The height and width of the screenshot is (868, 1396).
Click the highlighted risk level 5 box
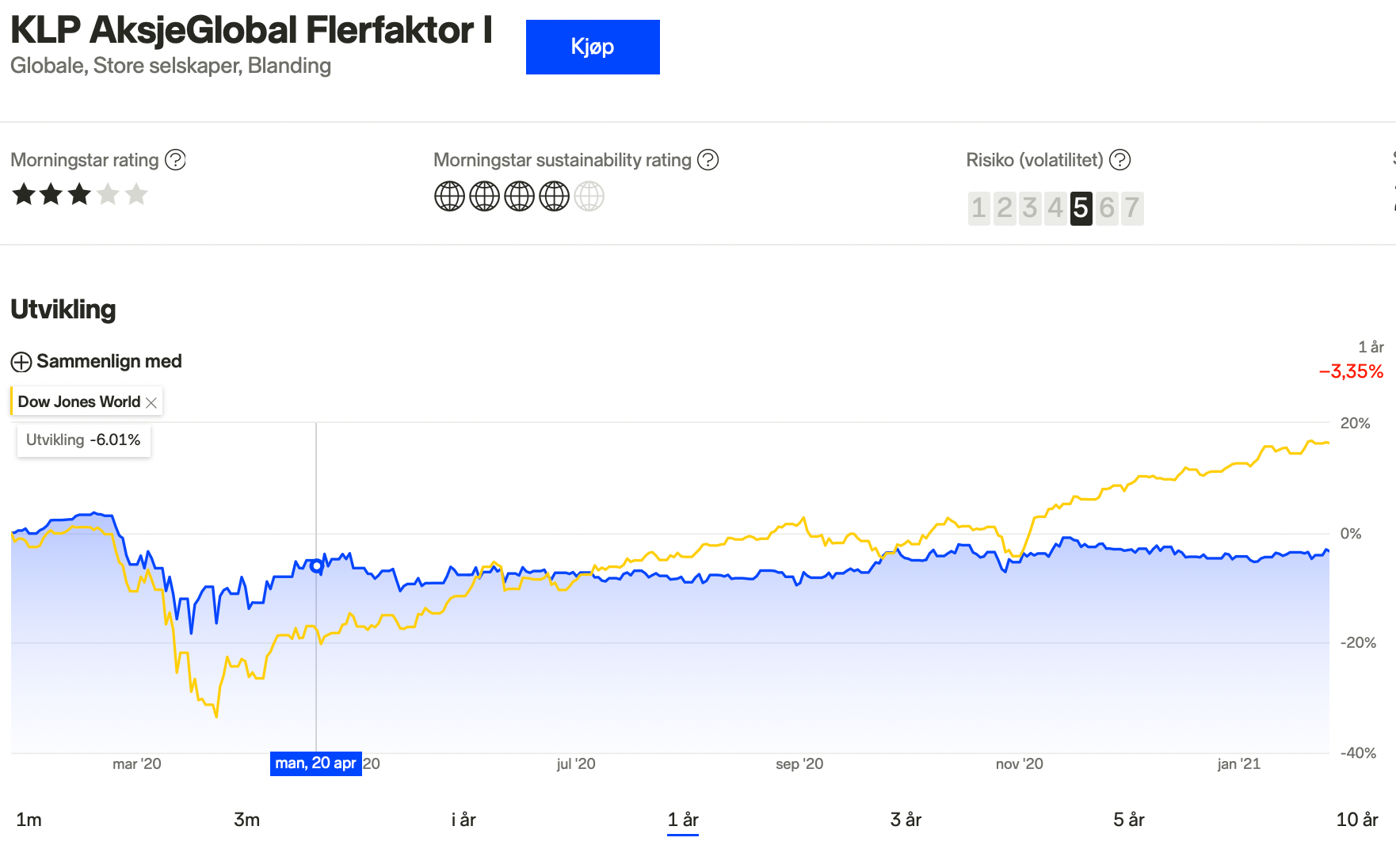tap(1081, 208)
